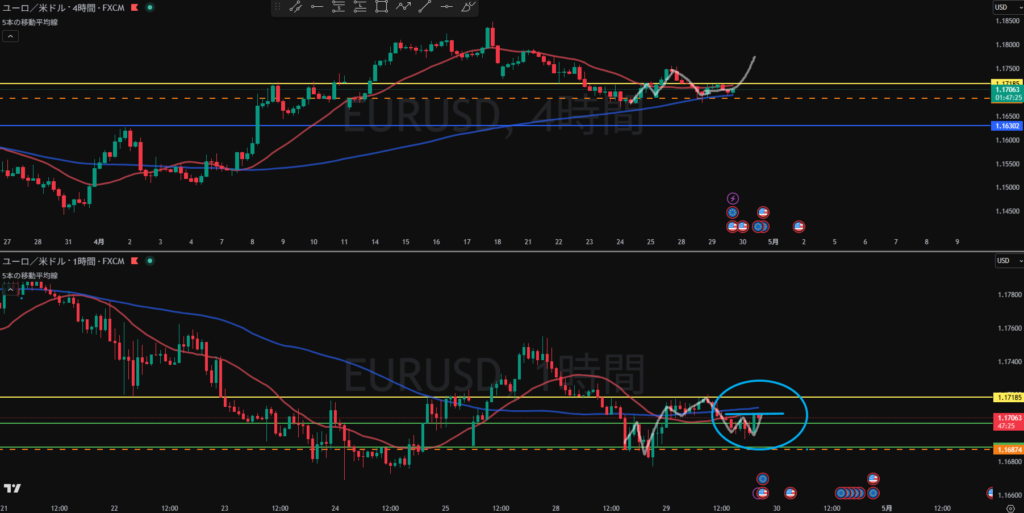Click the blue 1.16302 price label

pos(1007,125)
